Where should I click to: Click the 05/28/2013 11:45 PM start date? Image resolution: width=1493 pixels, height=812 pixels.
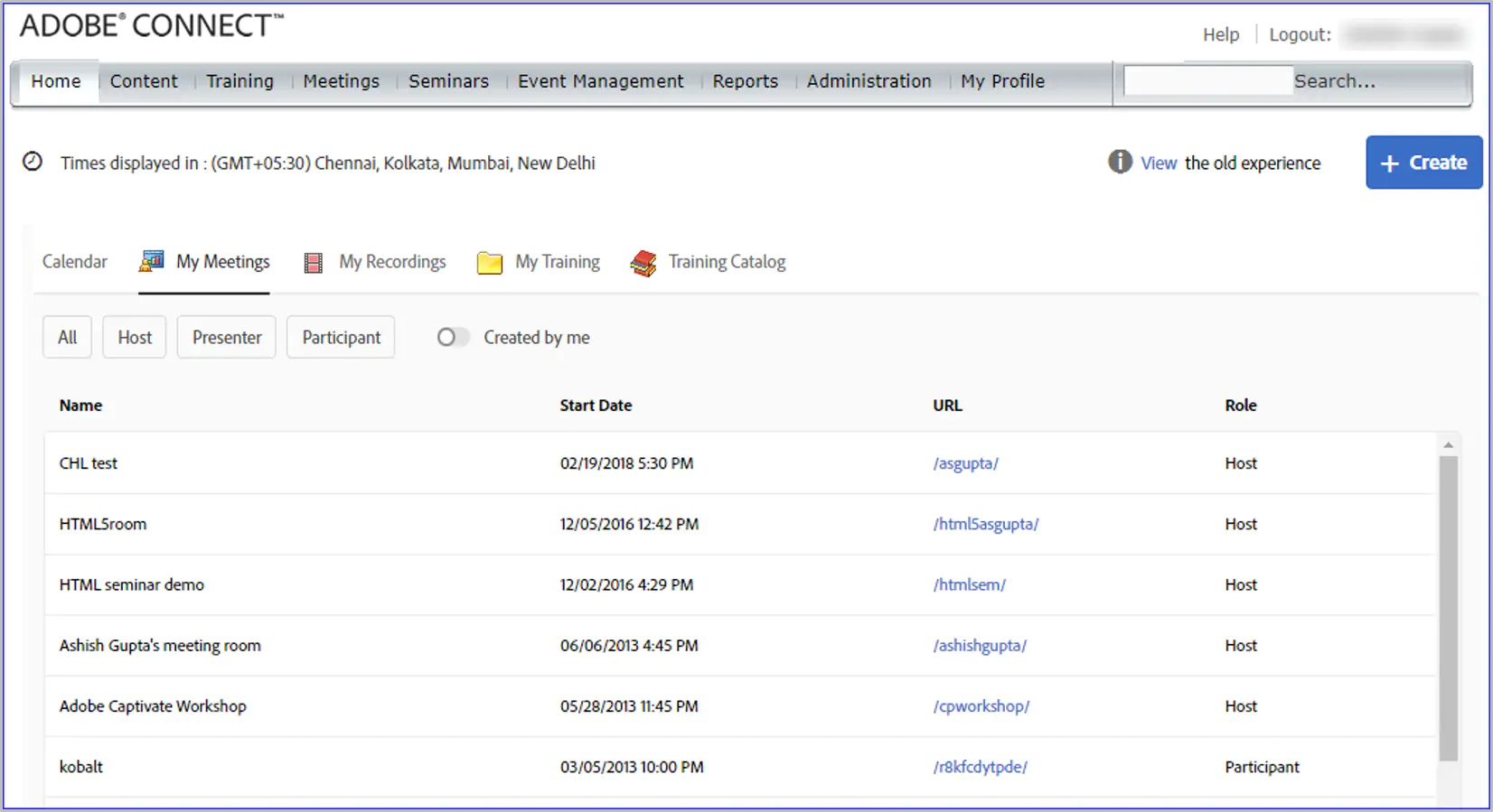coord(629,705)
